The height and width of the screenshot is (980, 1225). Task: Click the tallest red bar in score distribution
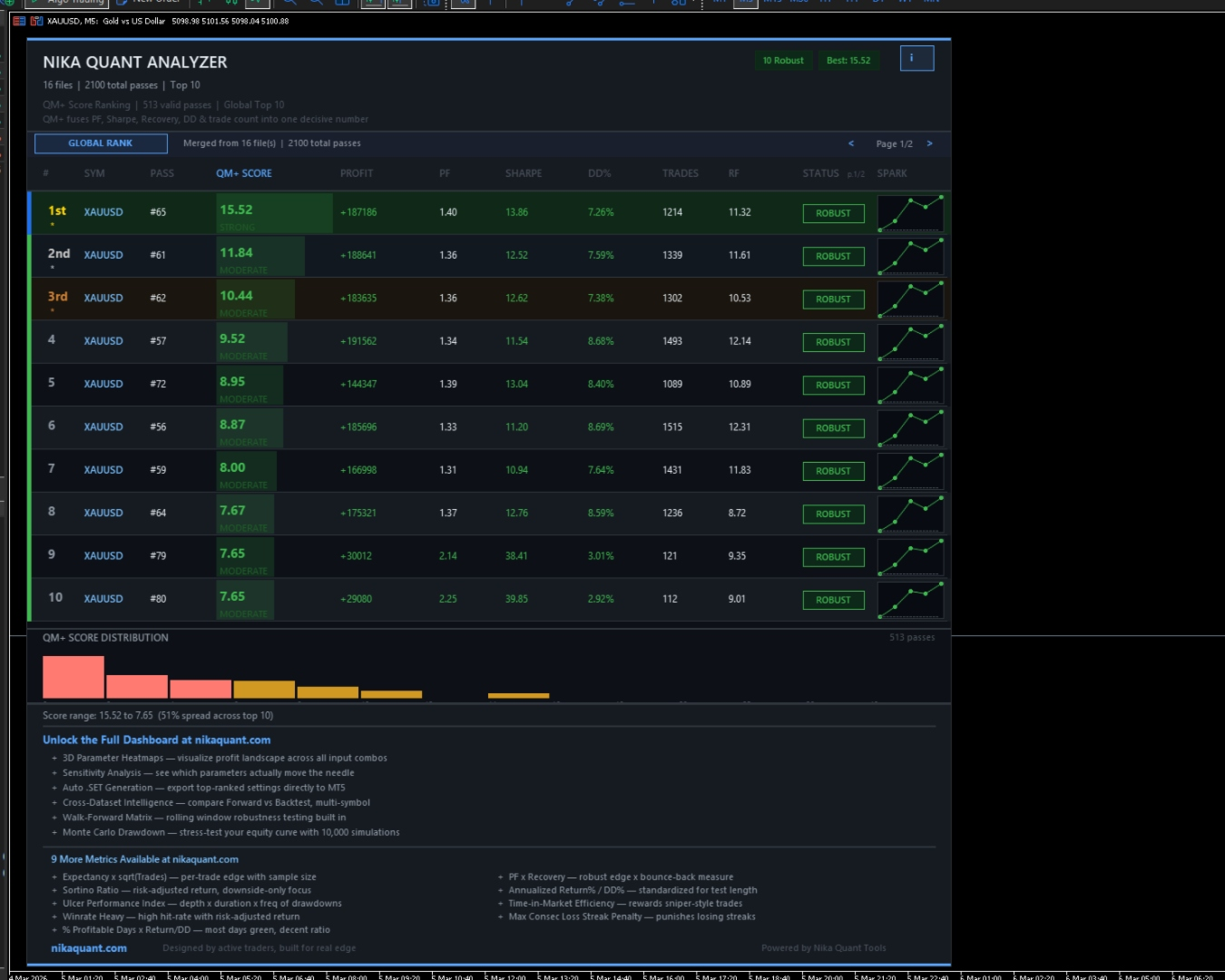point(73,677)
